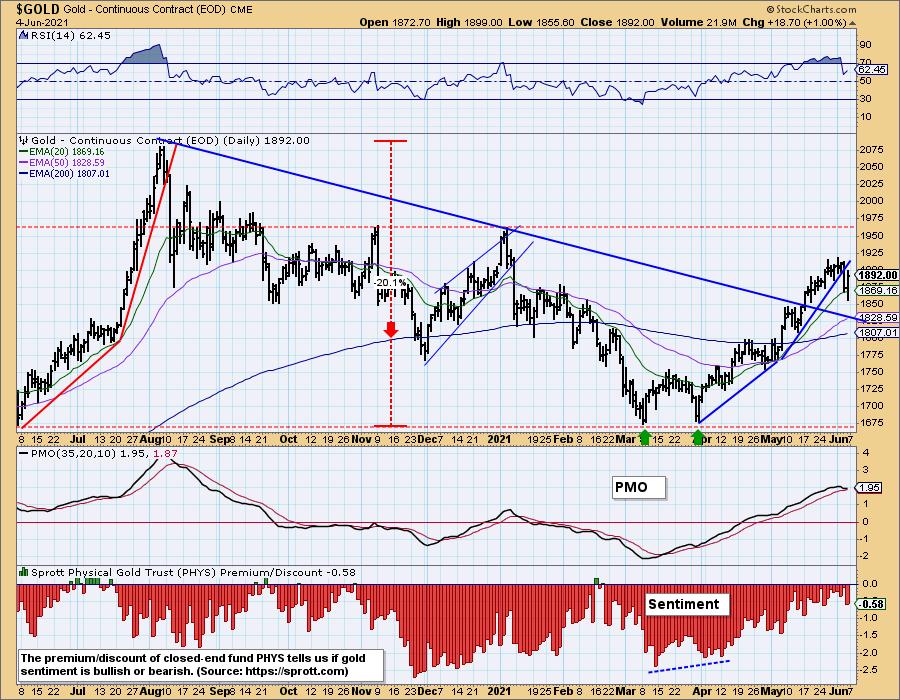
Task: Click the boxed Sentiment annotation
Action: [683, 603]
